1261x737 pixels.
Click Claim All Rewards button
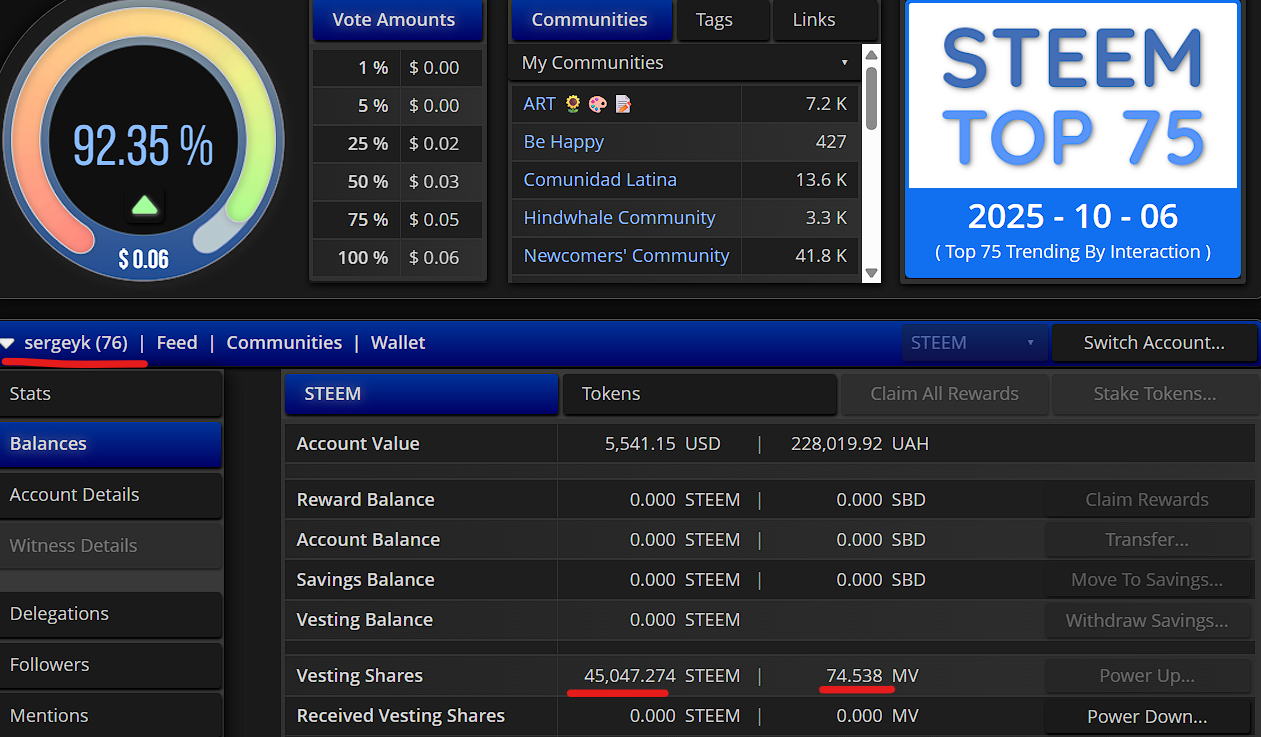coord(944,394)
